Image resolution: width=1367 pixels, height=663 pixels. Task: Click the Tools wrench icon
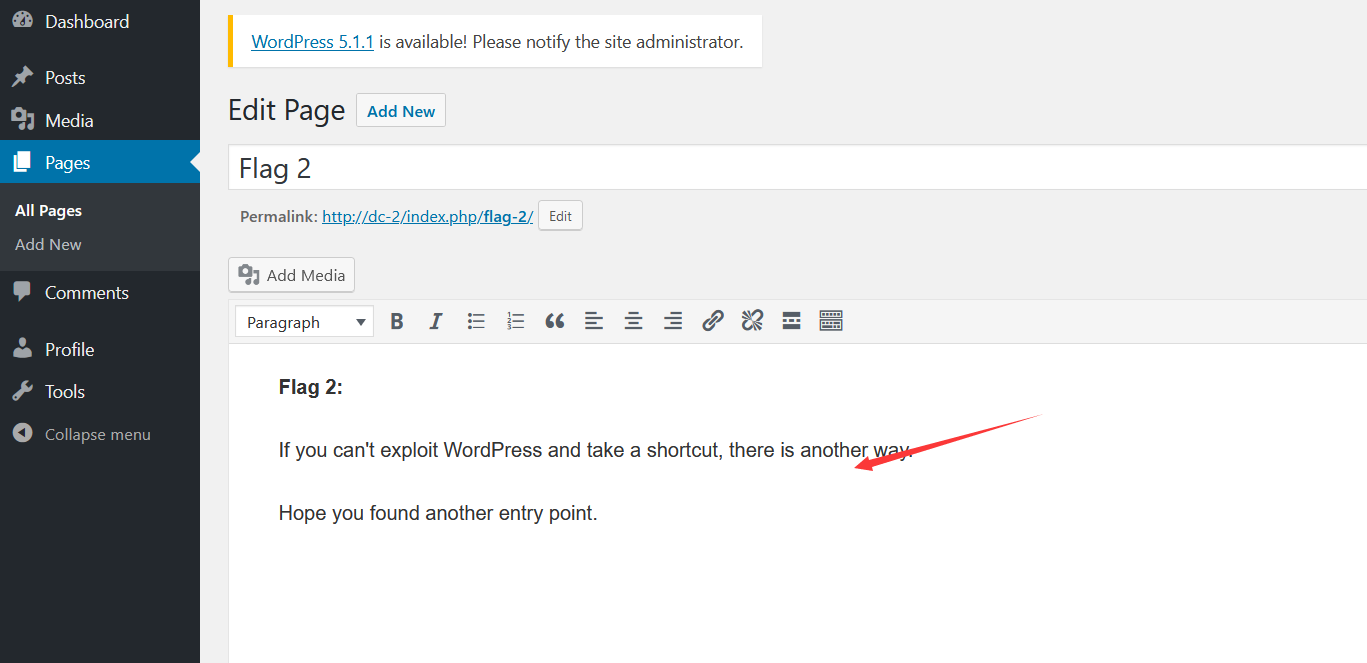(22, 391)
